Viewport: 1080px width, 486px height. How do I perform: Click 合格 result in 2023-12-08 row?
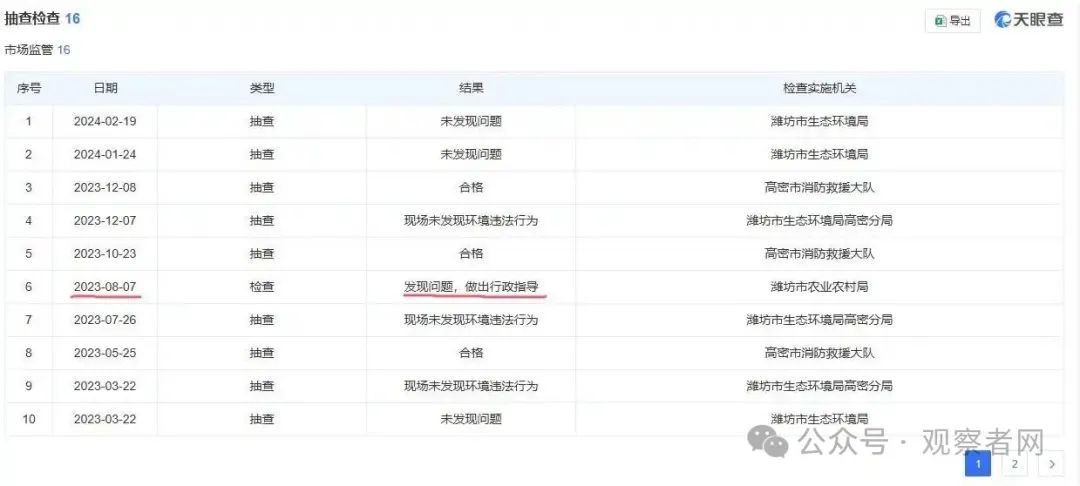[x=471, y=187]
